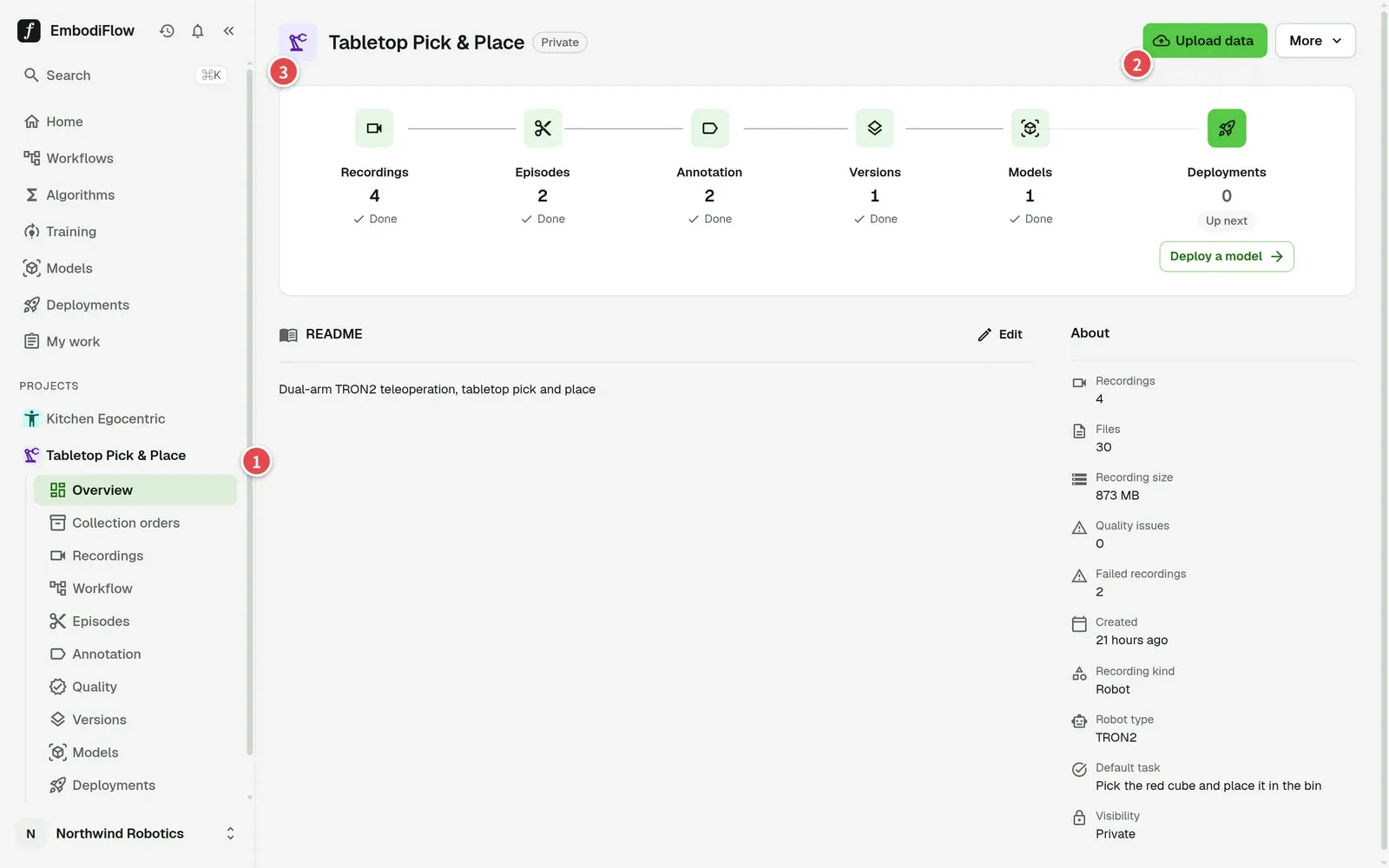
Task: Click the Private visibility badge
Action: pyautogui.click(x=560, y=43)
